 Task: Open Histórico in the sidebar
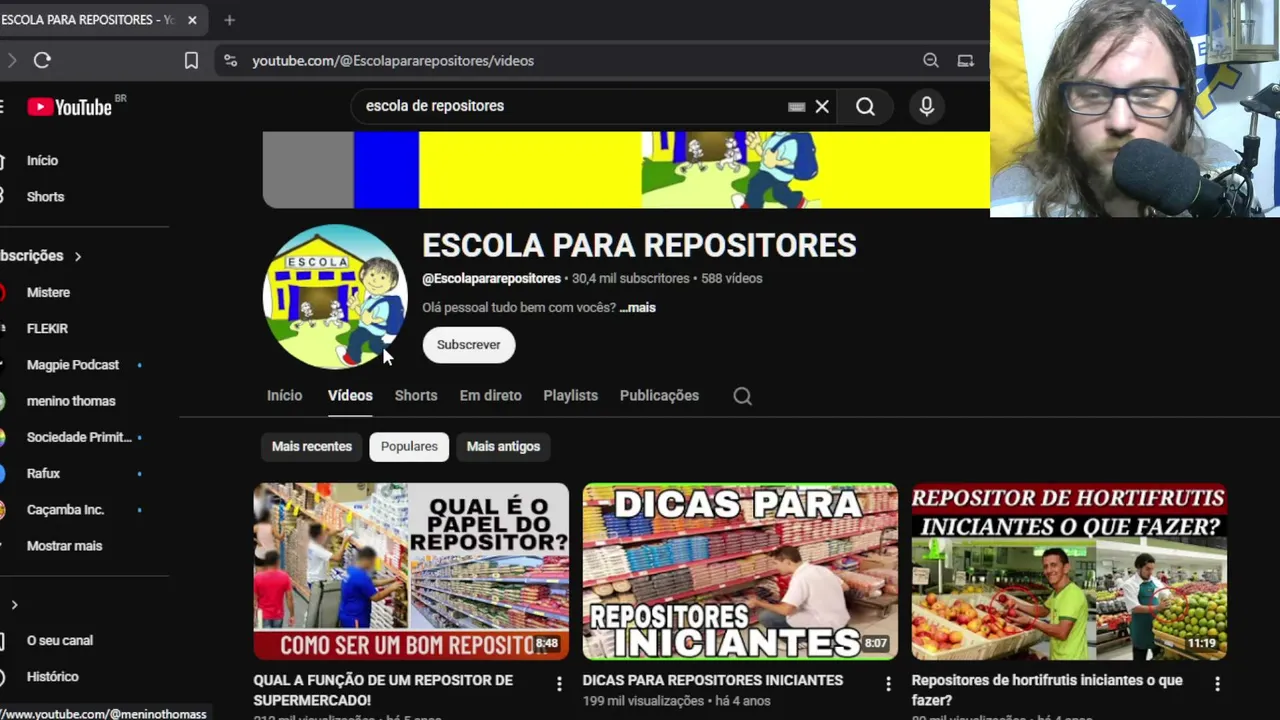pyautogui.click(x=52, y=677)
